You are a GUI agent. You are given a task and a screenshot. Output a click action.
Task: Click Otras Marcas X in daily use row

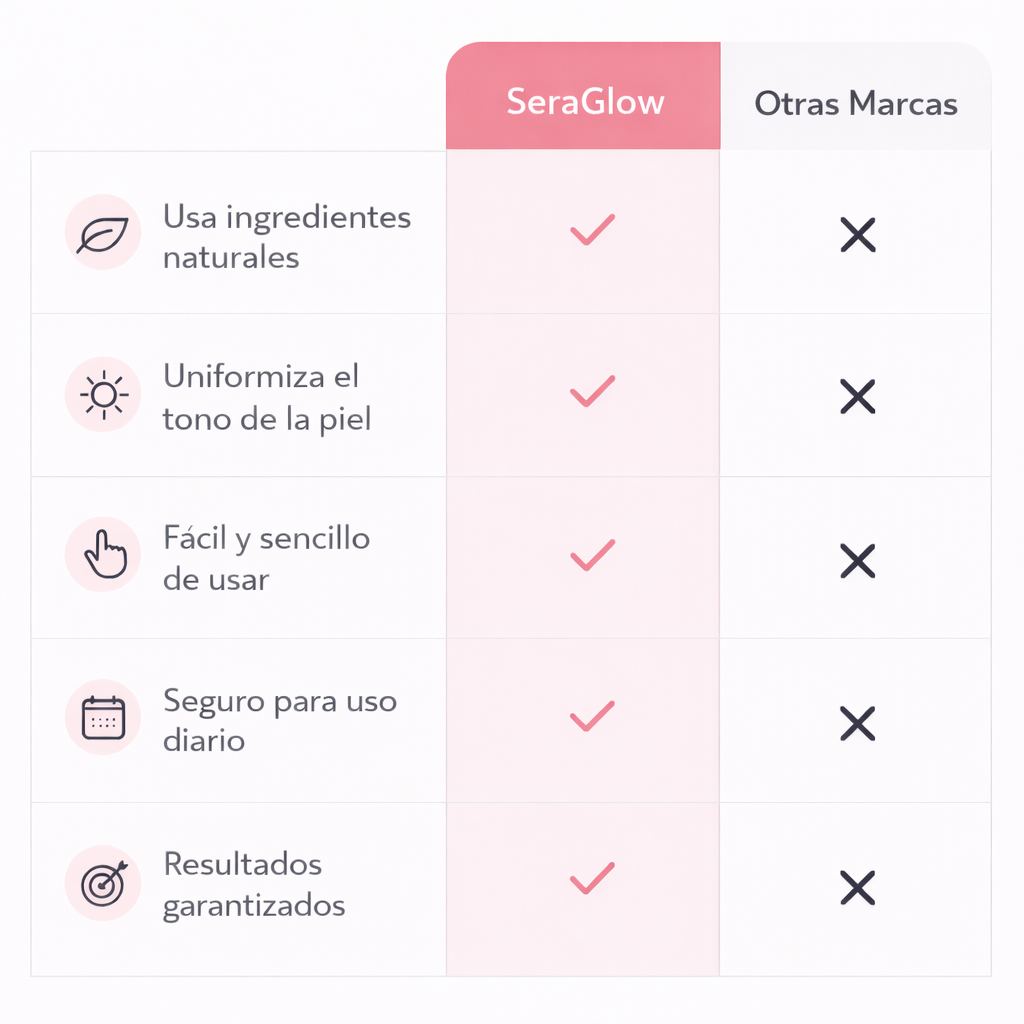[x=858, y=723]
